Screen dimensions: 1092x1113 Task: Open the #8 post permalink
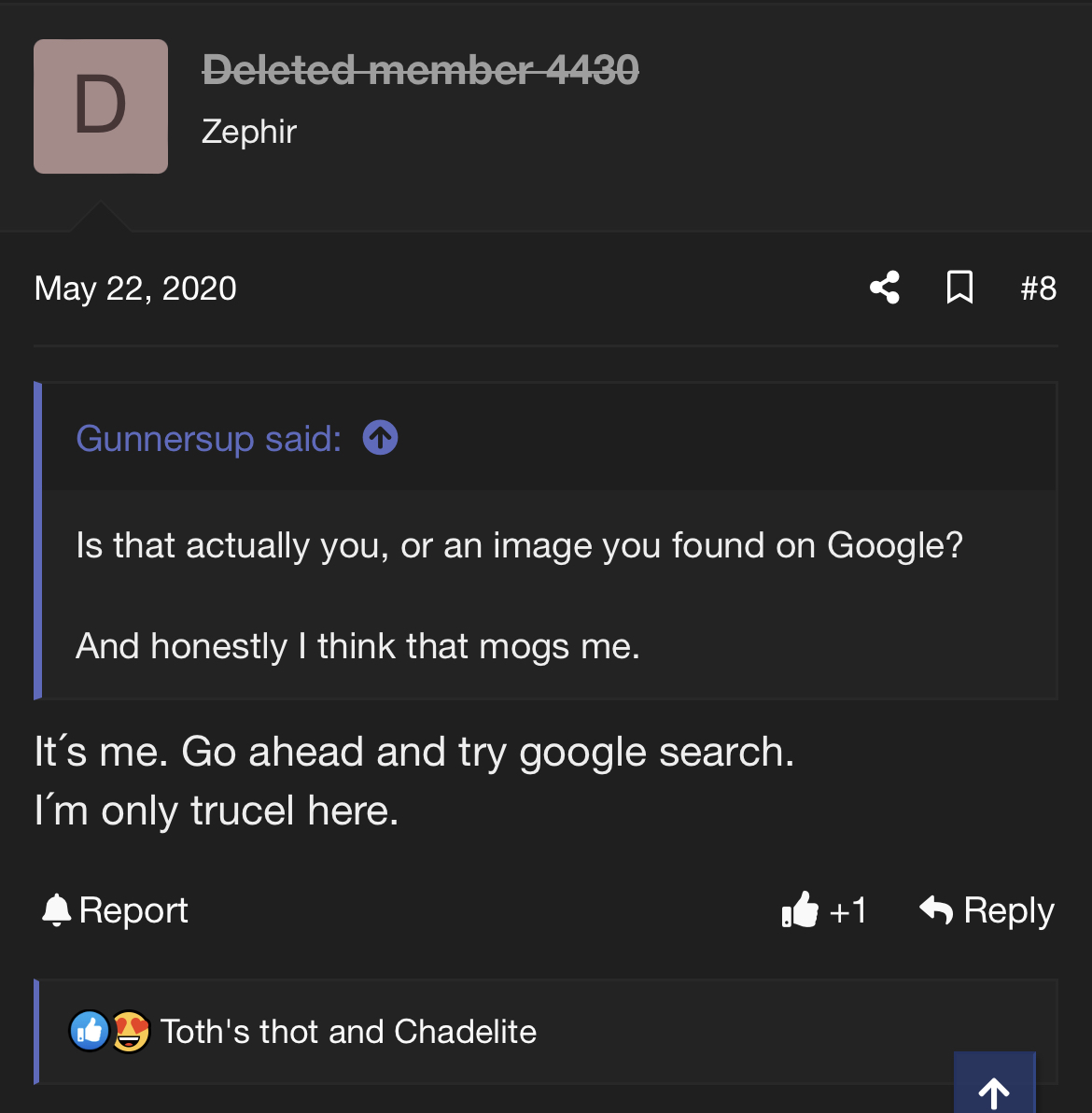[x=1038, y=289]
